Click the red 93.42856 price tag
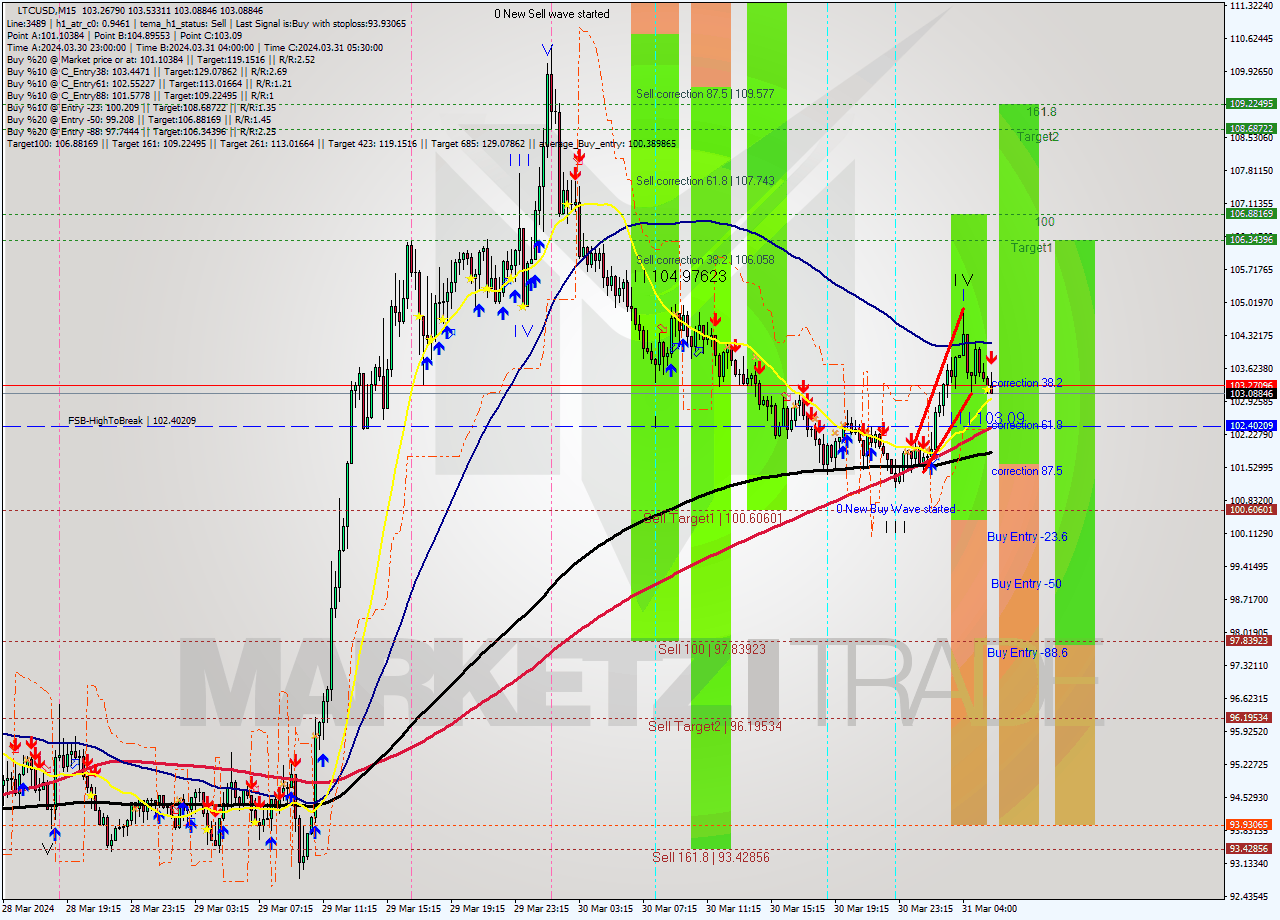This screenshot has width=1280, height=920. click(x=1250, y=848)
